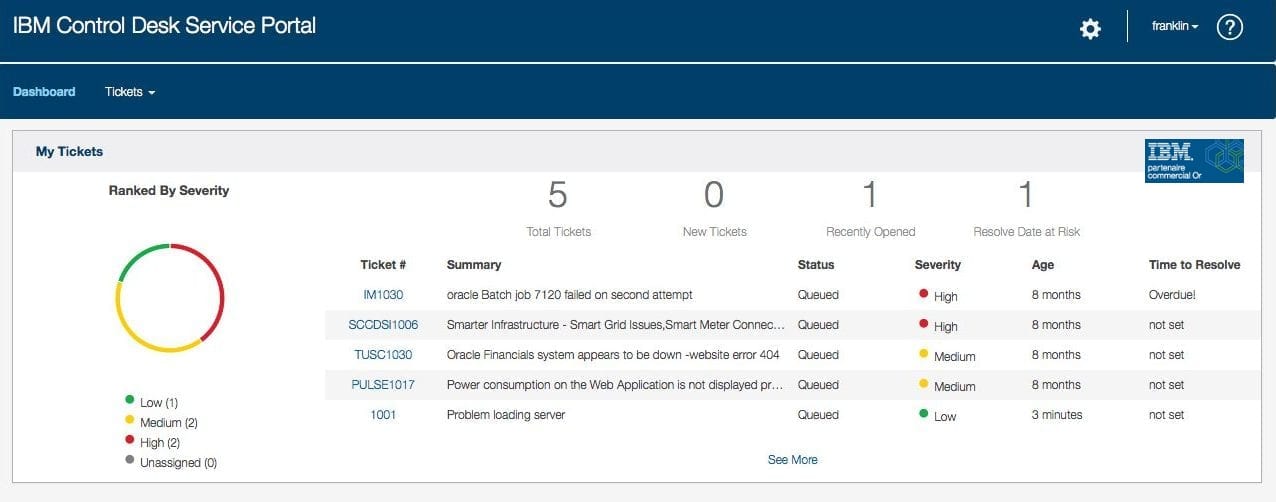Click the green Low severity dot for ticket 1001
This screenshot has width=1276, height=502.
pyautogui.click(x=924, y=414)
